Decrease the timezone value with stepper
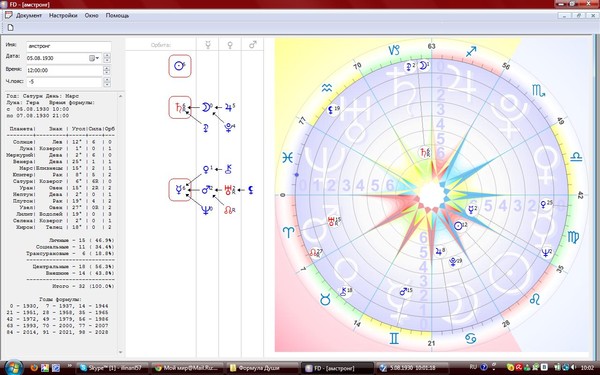The image size is (600, 375). click(x=107, y=84)
